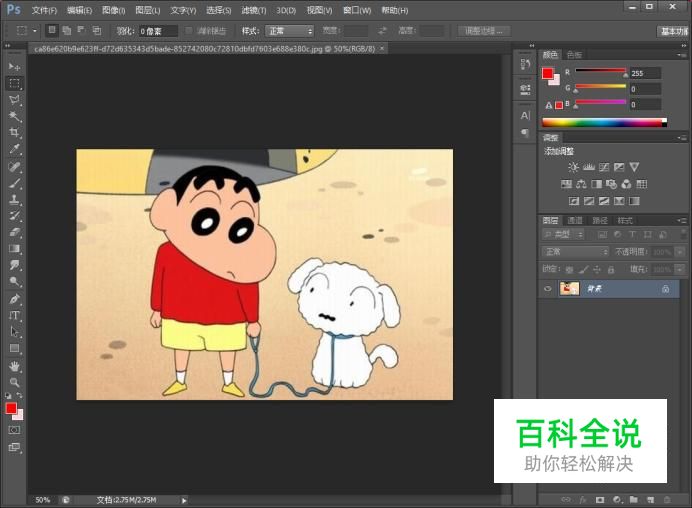Image resolution: width=692 pixels, height=508 pixels.
Task: Select the History Brush tool
Action: (x=14, y=215)
